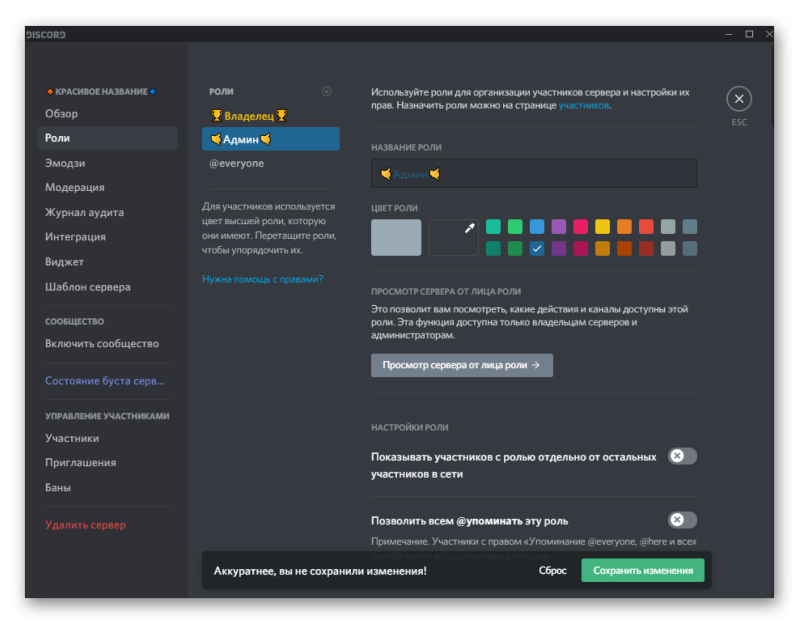Select the large default gray color swatch
800x624 pixels.
396,237
